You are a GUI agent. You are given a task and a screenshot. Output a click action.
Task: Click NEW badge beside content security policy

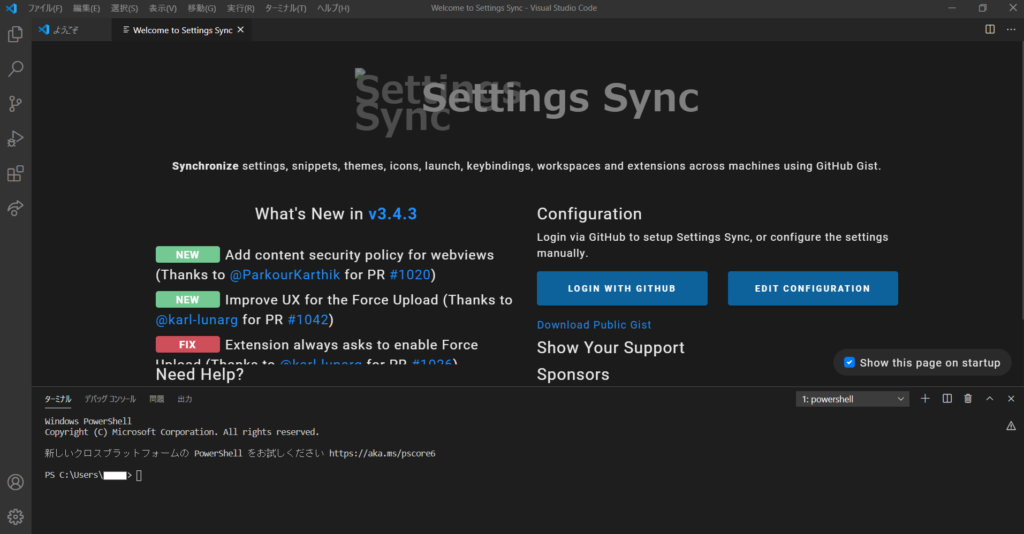pos(187,255)
